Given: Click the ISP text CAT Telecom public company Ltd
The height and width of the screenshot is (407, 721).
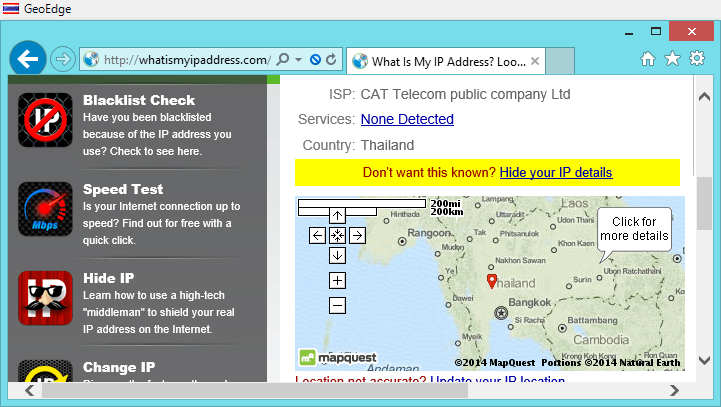Looking at the screenshot, I should 465,94.
